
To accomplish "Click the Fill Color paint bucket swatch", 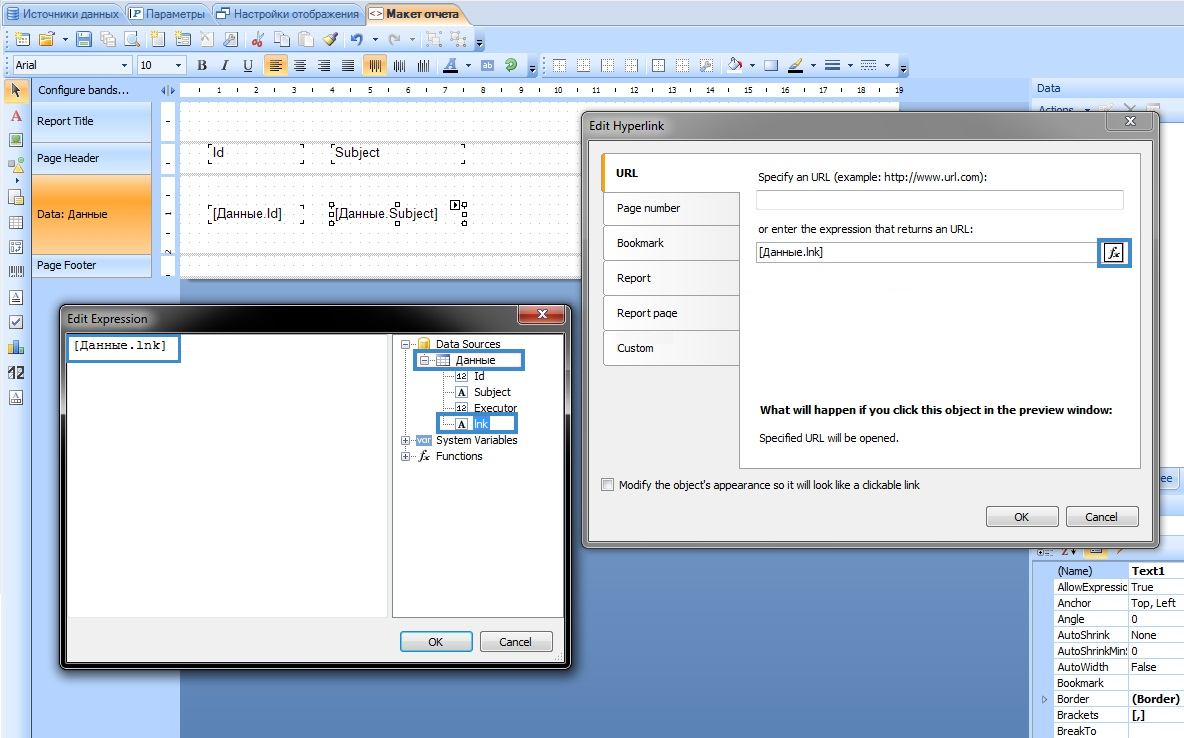I will [735, 66].
